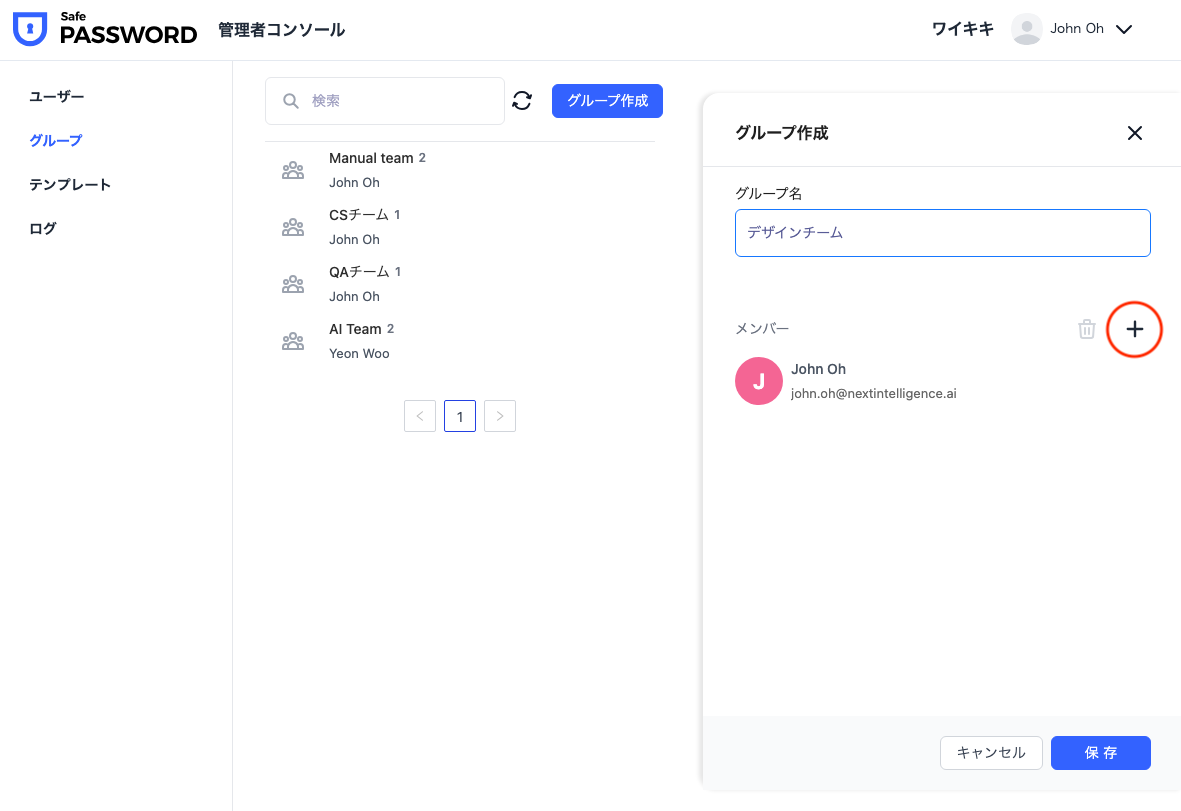Open the John Oh account dropdown
Screen dimensions: 1181x811
tap(1123, 29)
